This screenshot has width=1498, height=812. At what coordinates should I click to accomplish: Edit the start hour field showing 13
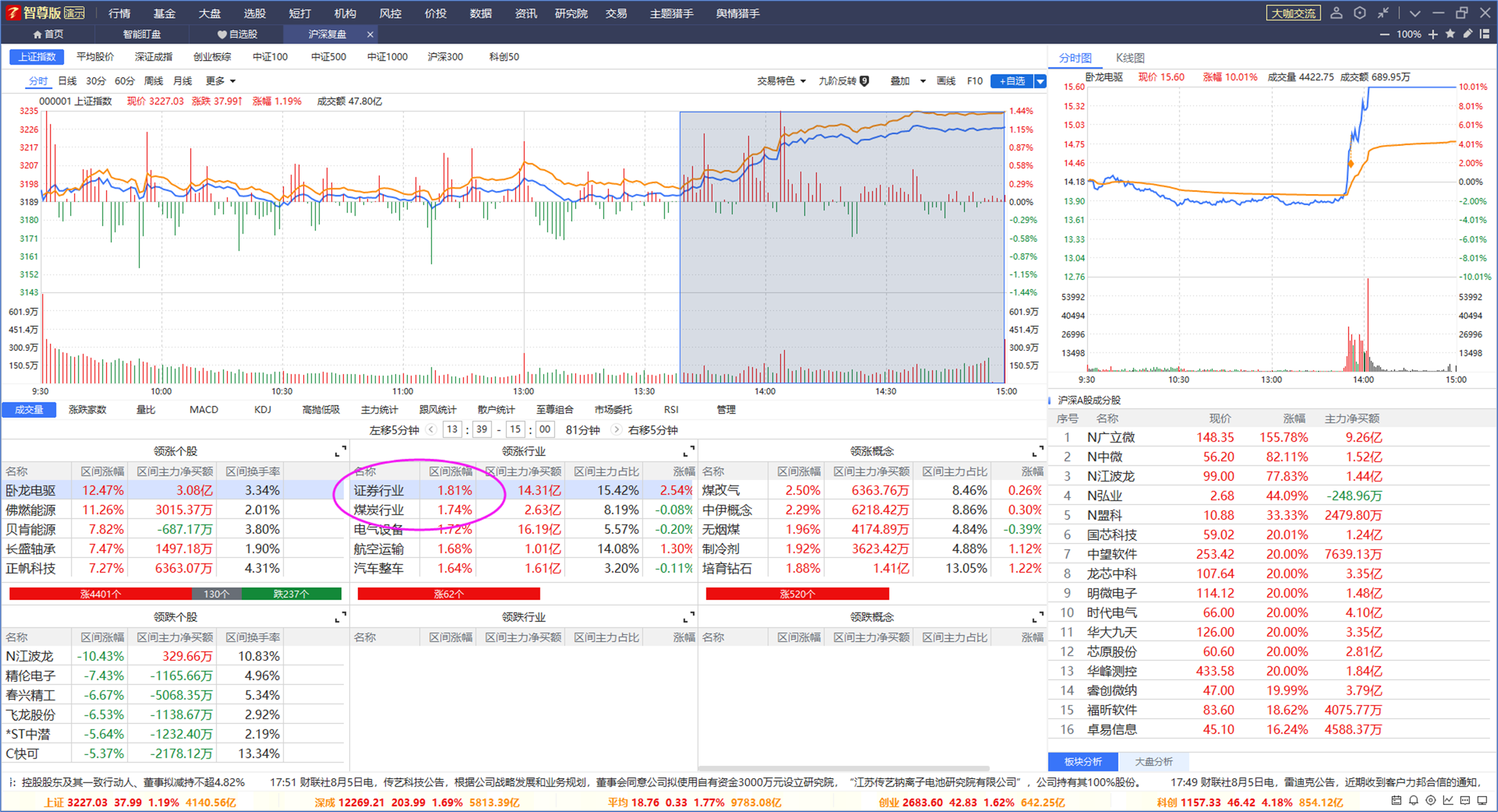click(452, 430)
